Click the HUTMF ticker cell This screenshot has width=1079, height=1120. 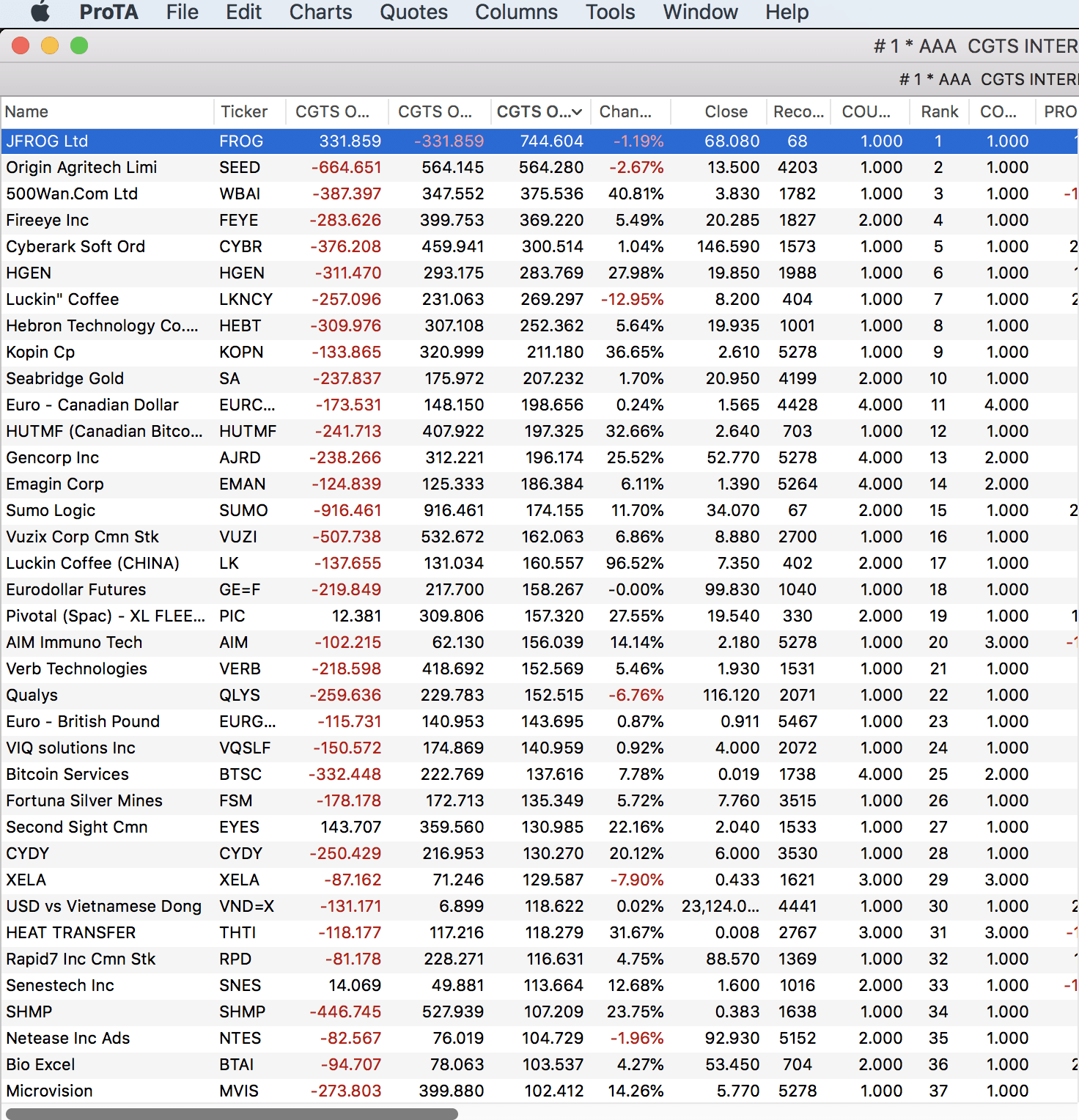pyautogui.click(x=248, y=431)
